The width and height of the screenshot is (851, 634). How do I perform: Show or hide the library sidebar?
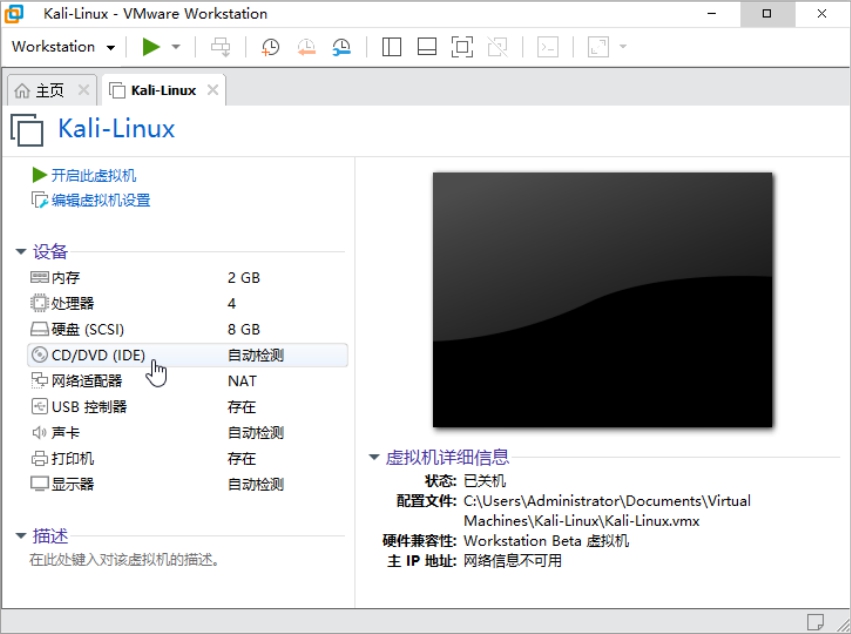(392, 47)
